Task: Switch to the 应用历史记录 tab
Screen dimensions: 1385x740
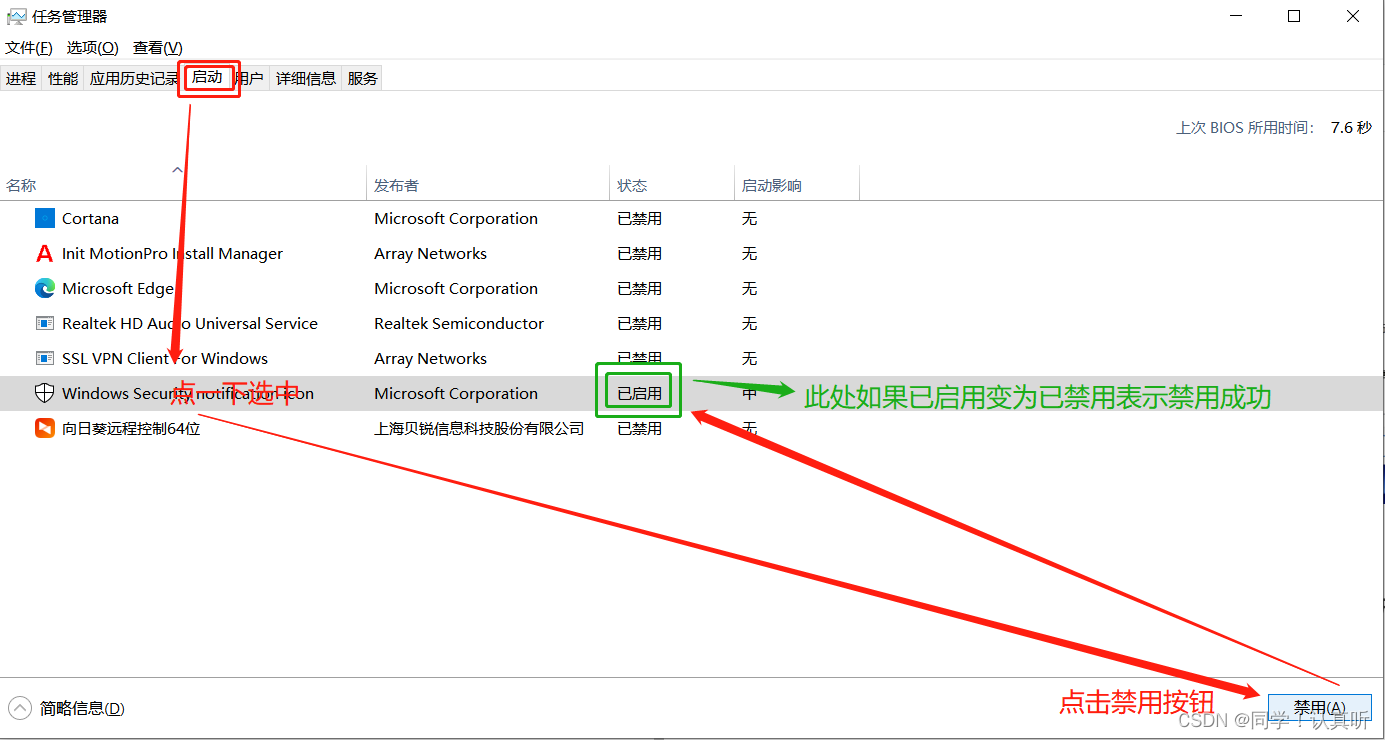Action: click(133, 78)
